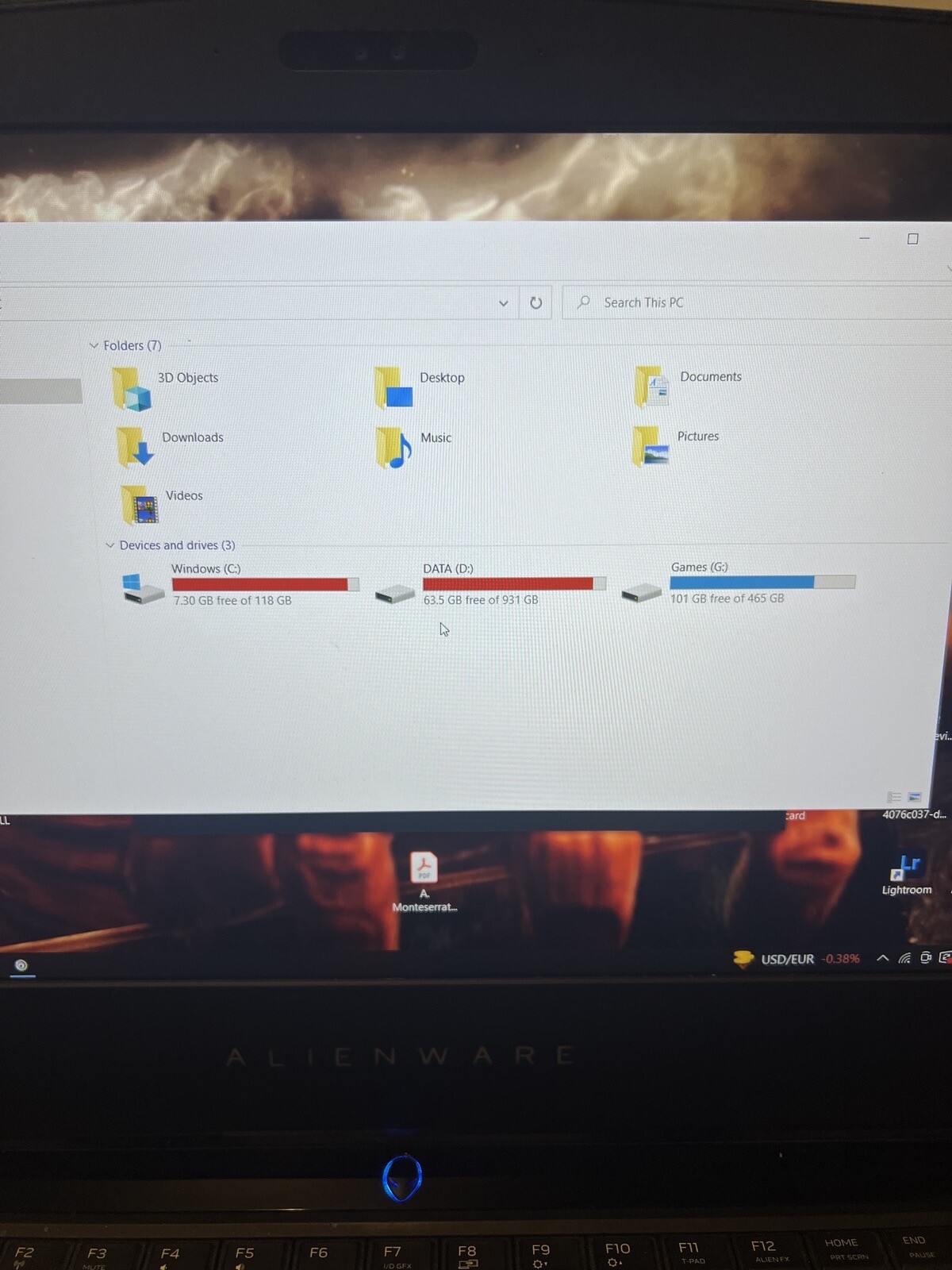Maximize the File Explorer window
952x1270 pixels.
point(913,239)
